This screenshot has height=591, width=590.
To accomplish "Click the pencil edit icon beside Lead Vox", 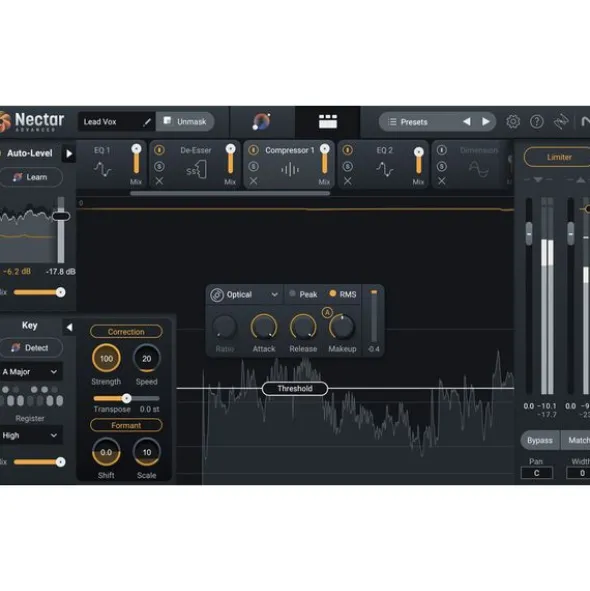I will (x=147, y=122).
